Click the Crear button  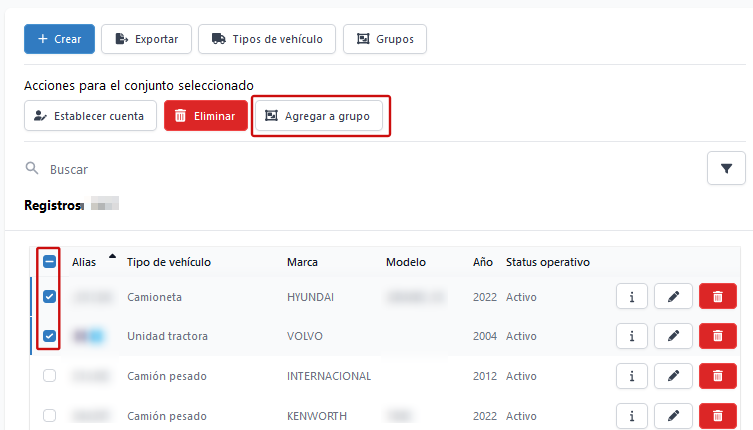tap(59, 39)
